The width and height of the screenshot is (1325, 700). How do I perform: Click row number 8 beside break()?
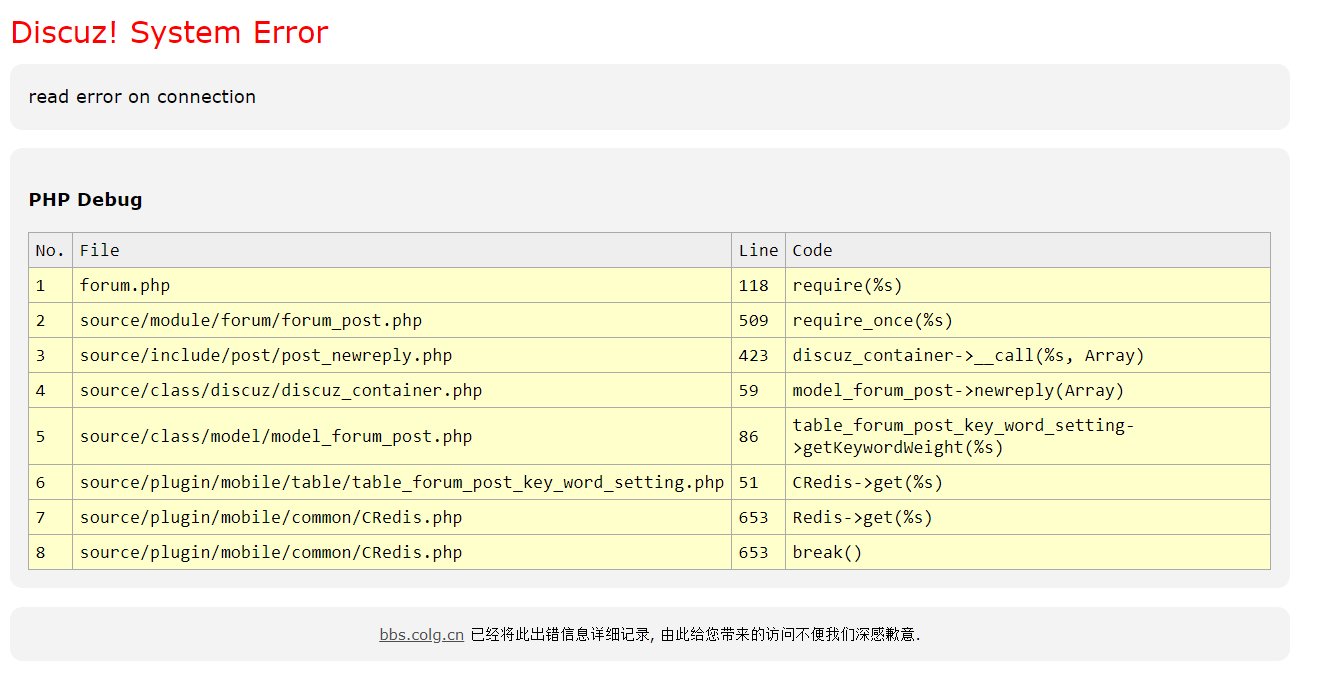[50, 552]
